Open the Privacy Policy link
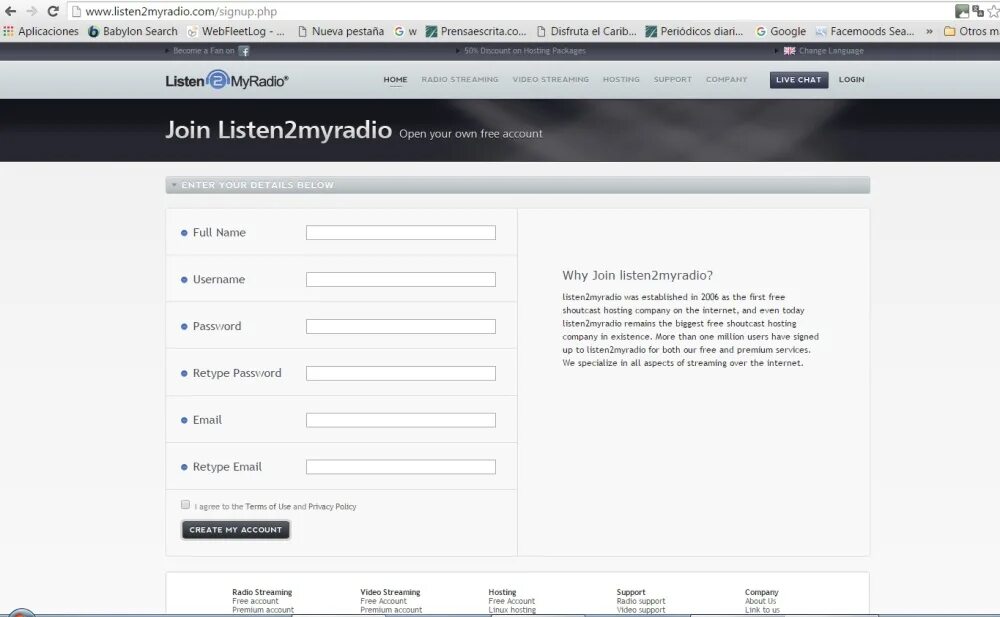 point(332,507)
